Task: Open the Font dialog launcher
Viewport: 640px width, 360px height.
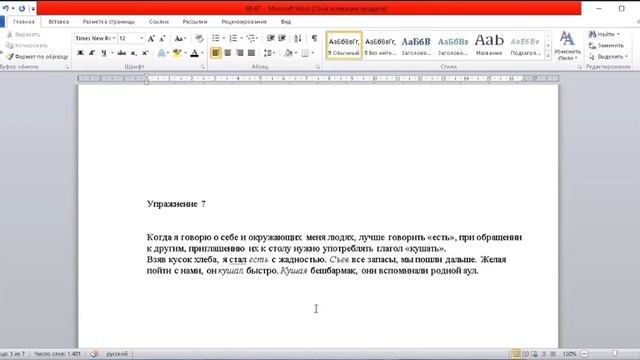Action: coord(202,67)
